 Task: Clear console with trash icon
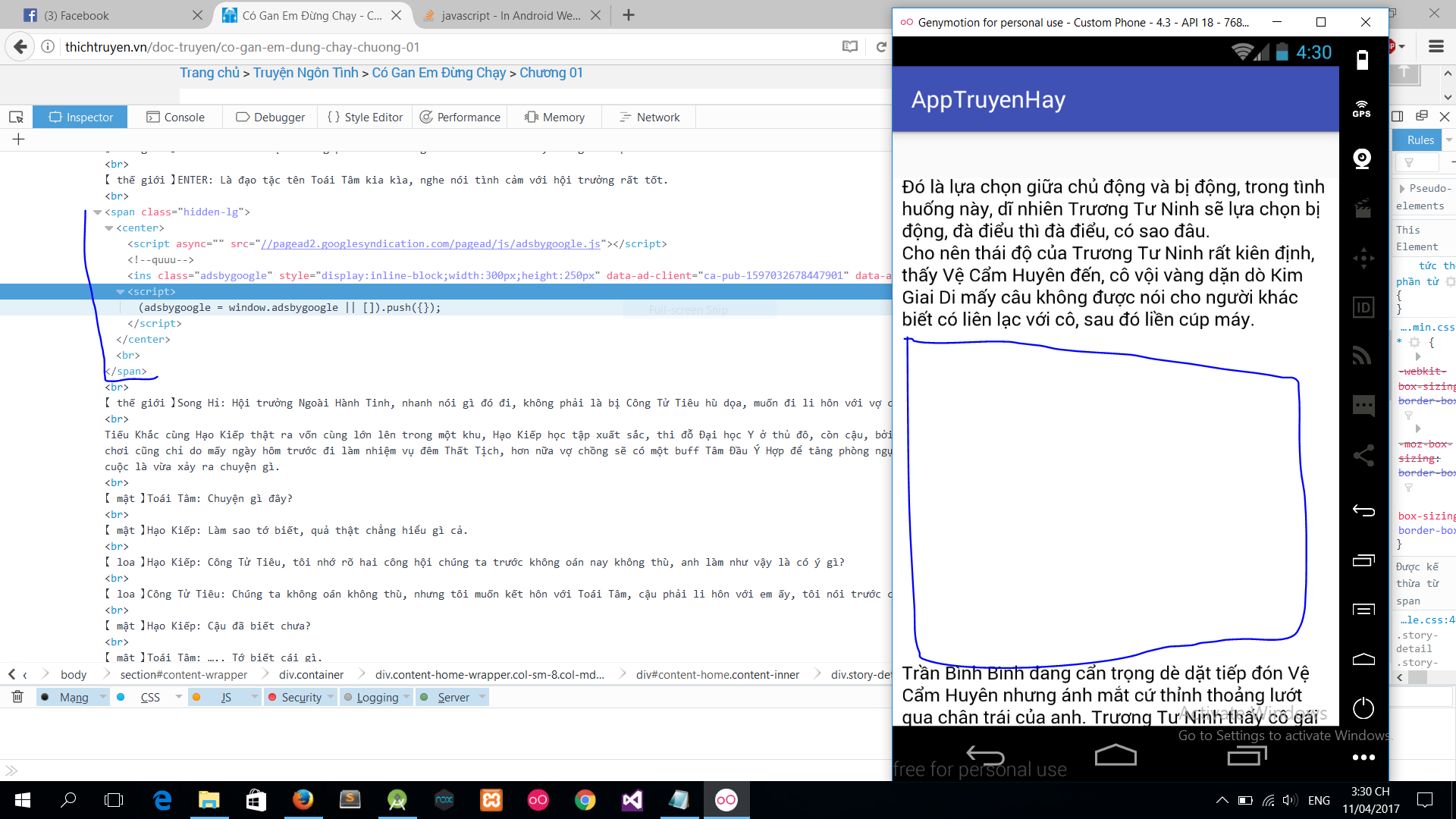coord(17,697)
